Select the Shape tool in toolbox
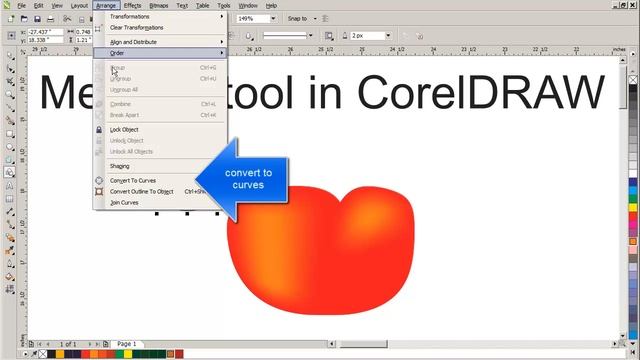 click(10, 69)
